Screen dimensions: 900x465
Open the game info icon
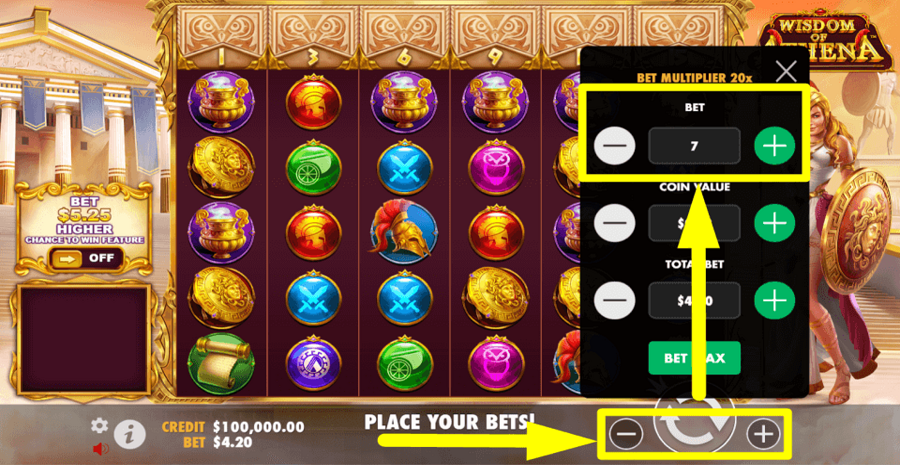(129, 435)
